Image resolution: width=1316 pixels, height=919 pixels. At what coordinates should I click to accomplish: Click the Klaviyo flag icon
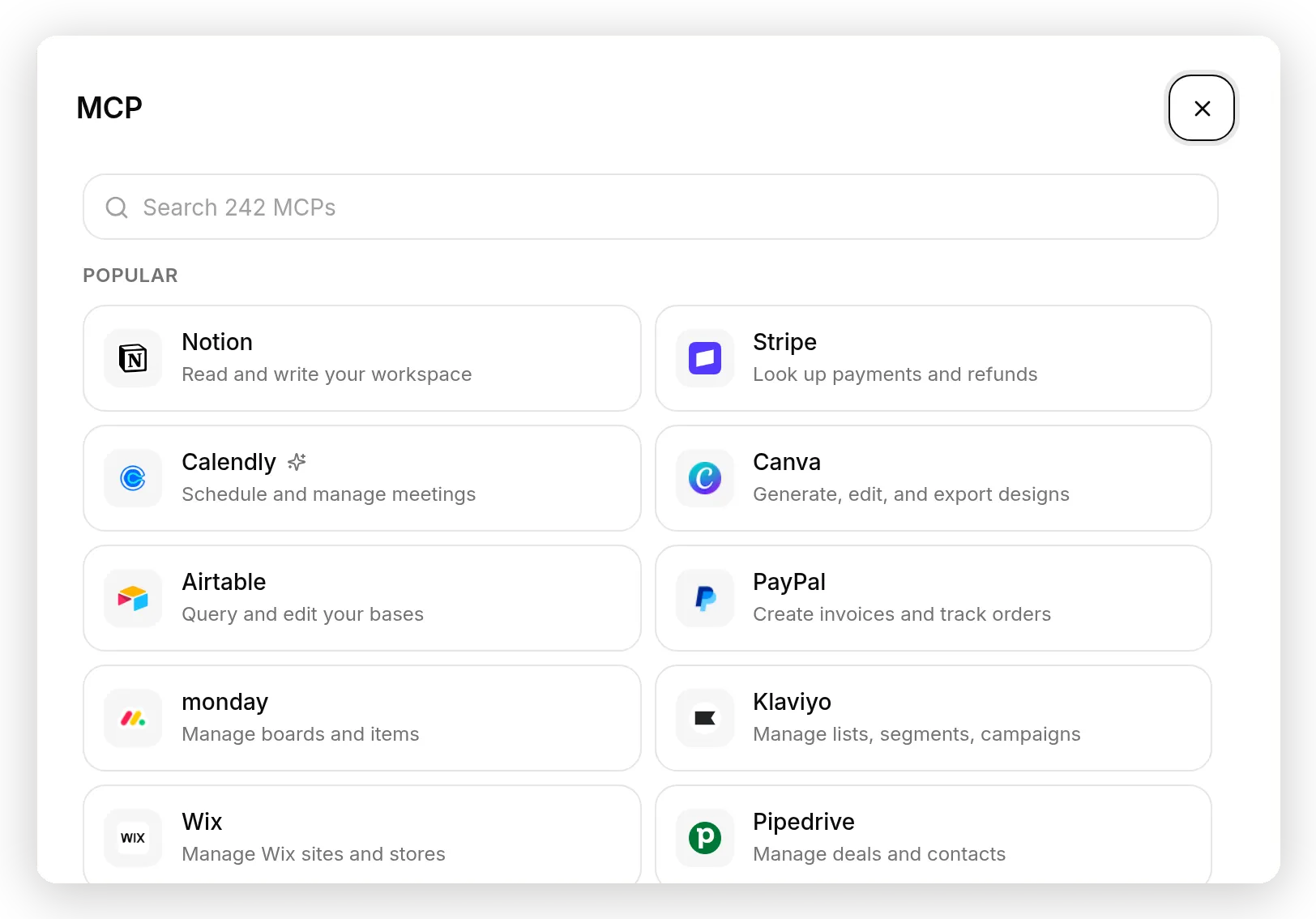tap(705, 718)
